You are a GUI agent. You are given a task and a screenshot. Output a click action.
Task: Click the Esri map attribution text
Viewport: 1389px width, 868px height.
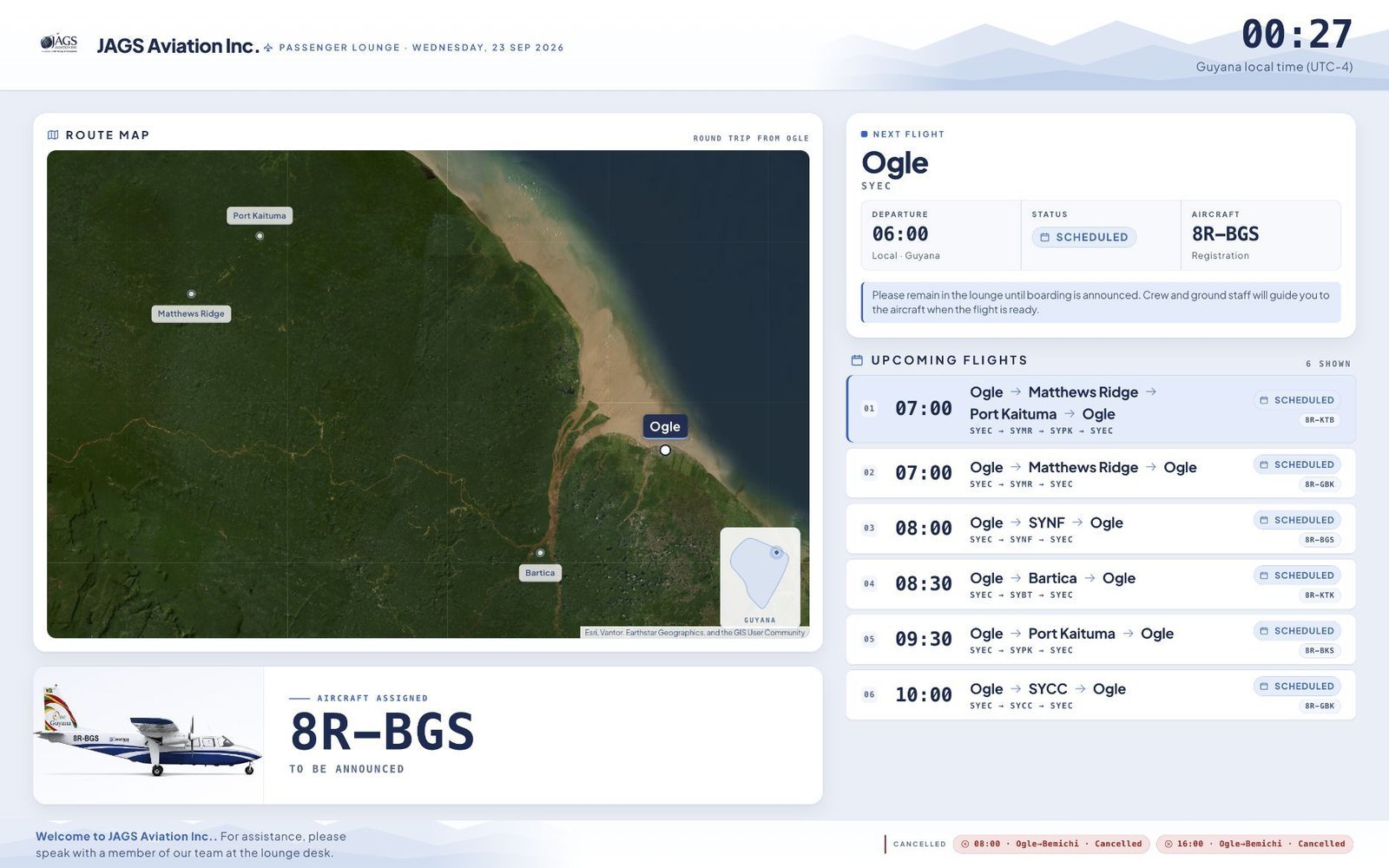(x=694, y=633)
